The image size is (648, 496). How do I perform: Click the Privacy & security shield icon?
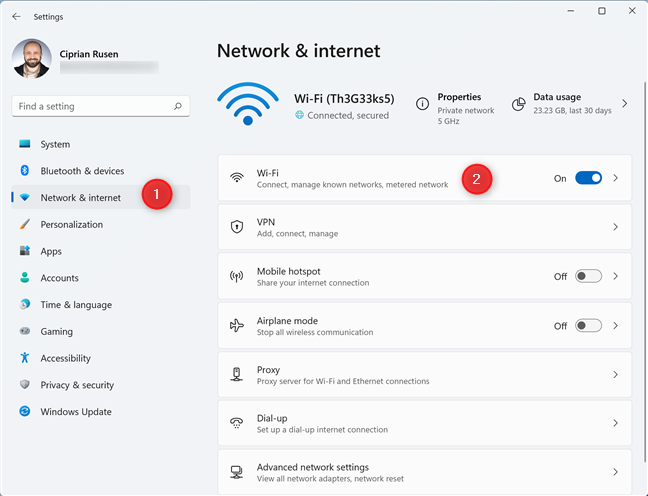(x=25, y=384)
